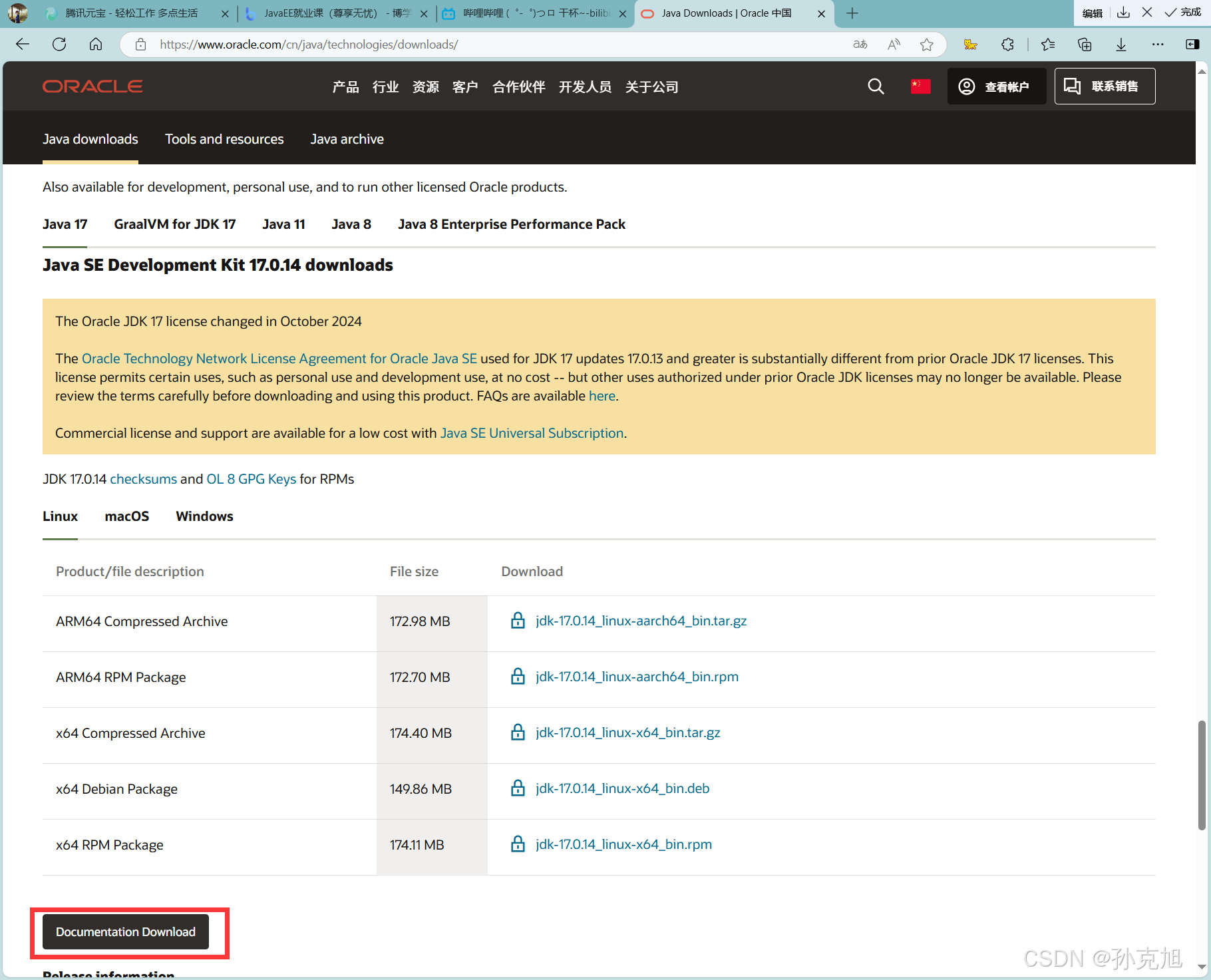Toggle the browser sidebar
1211x980 pixels.
tap(1192, 45)
